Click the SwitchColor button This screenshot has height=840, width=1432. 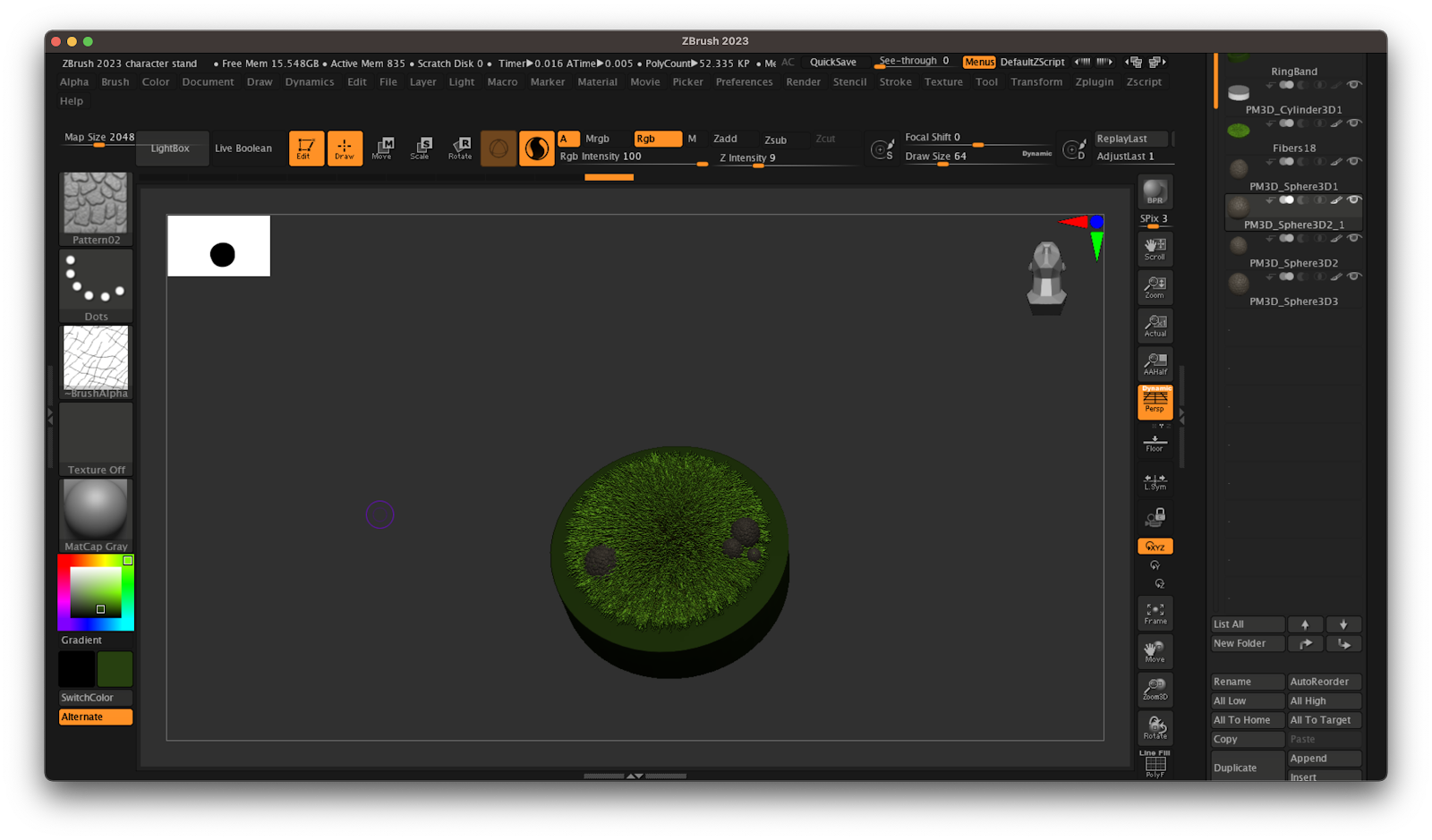tap(96, 698)
